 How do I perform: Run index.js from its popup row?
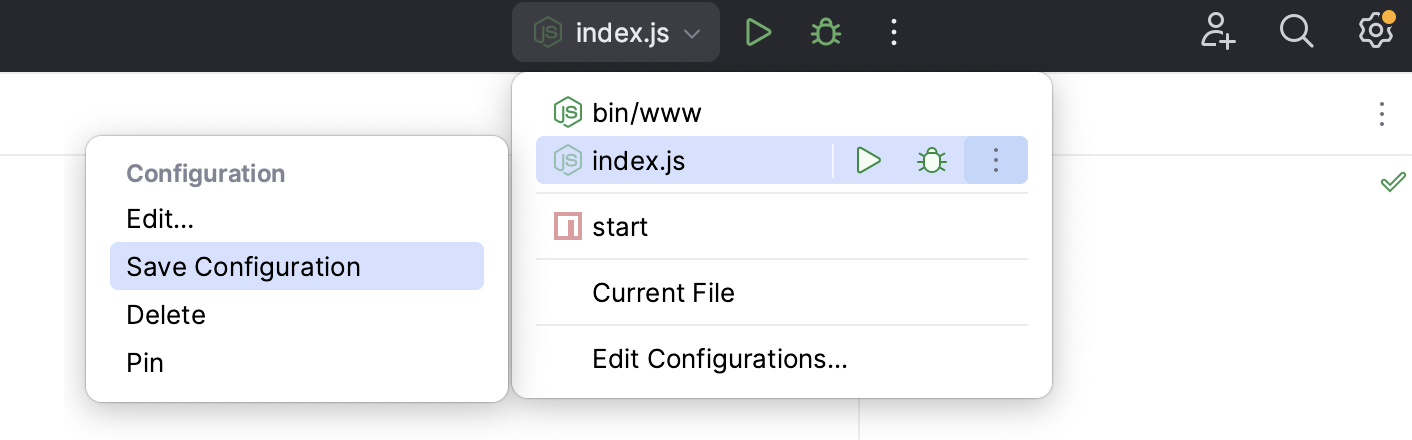[868, 160]
